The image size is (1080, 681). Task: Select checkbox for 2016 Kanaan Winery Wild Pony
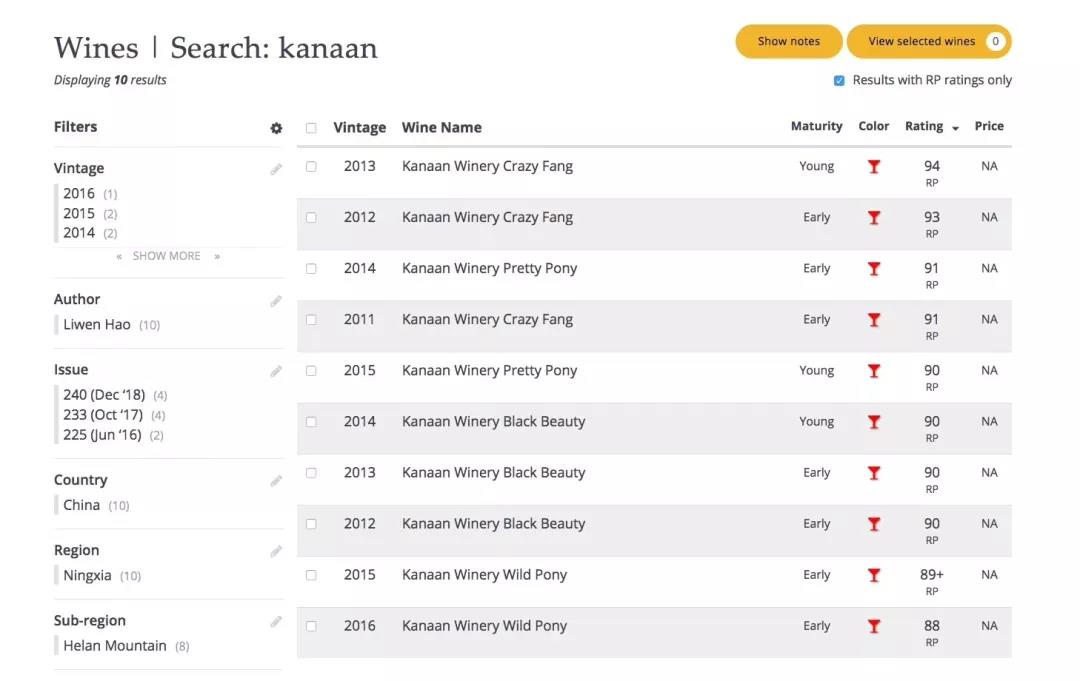pos(311,626)
